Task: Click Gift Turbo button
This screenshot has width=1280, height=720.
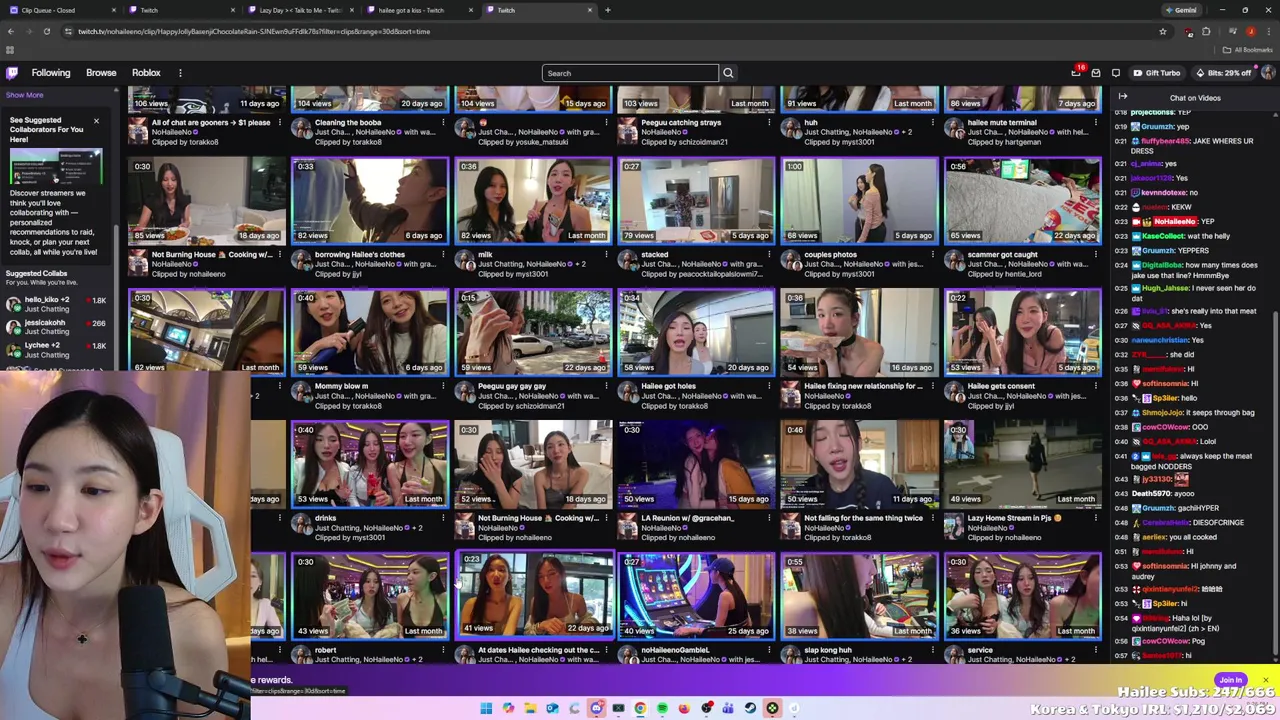Action: 1157,73
